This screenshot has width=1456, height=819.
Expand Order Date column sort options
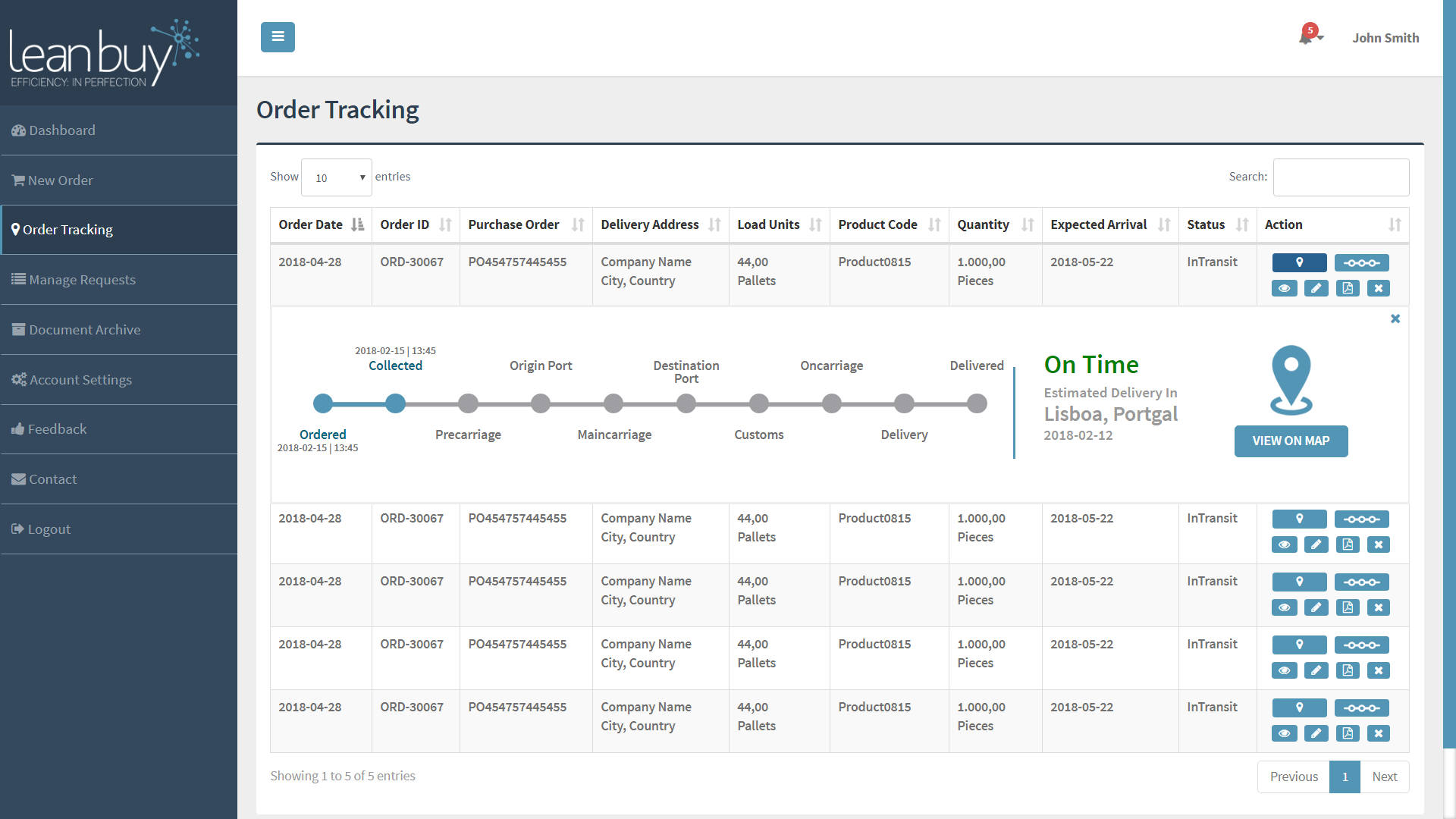tap(357, 224)
